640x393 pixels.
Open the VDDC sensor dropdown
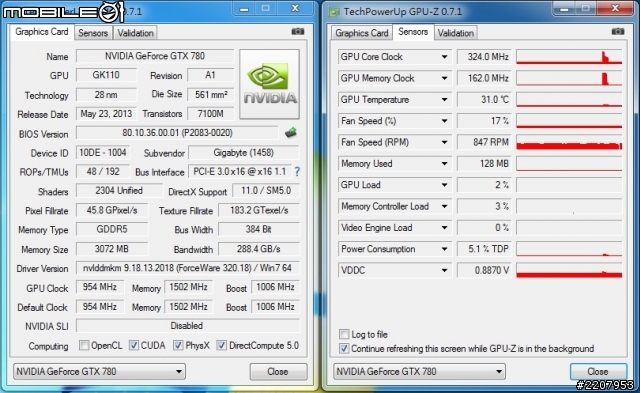(444, 270)
